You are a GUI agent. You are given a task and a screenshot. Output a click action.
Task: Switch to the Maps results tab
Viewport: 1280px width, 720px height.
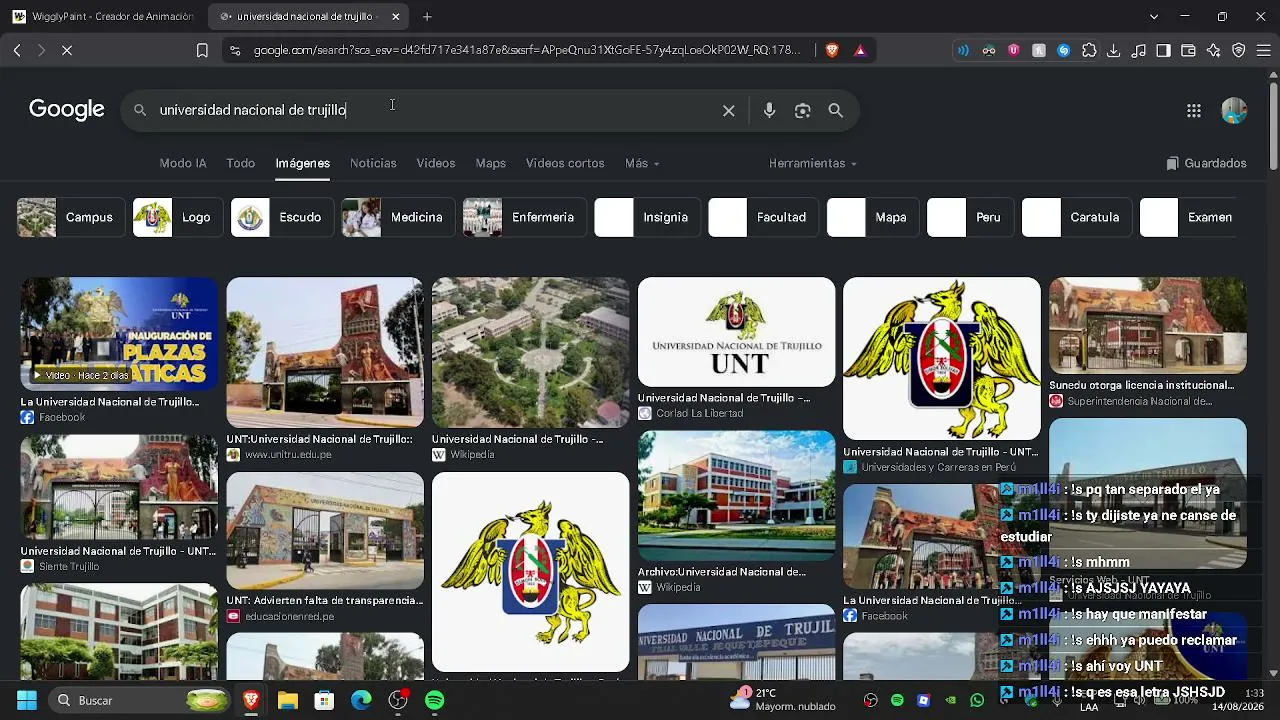pyautogui.click(x=491, y=163)
